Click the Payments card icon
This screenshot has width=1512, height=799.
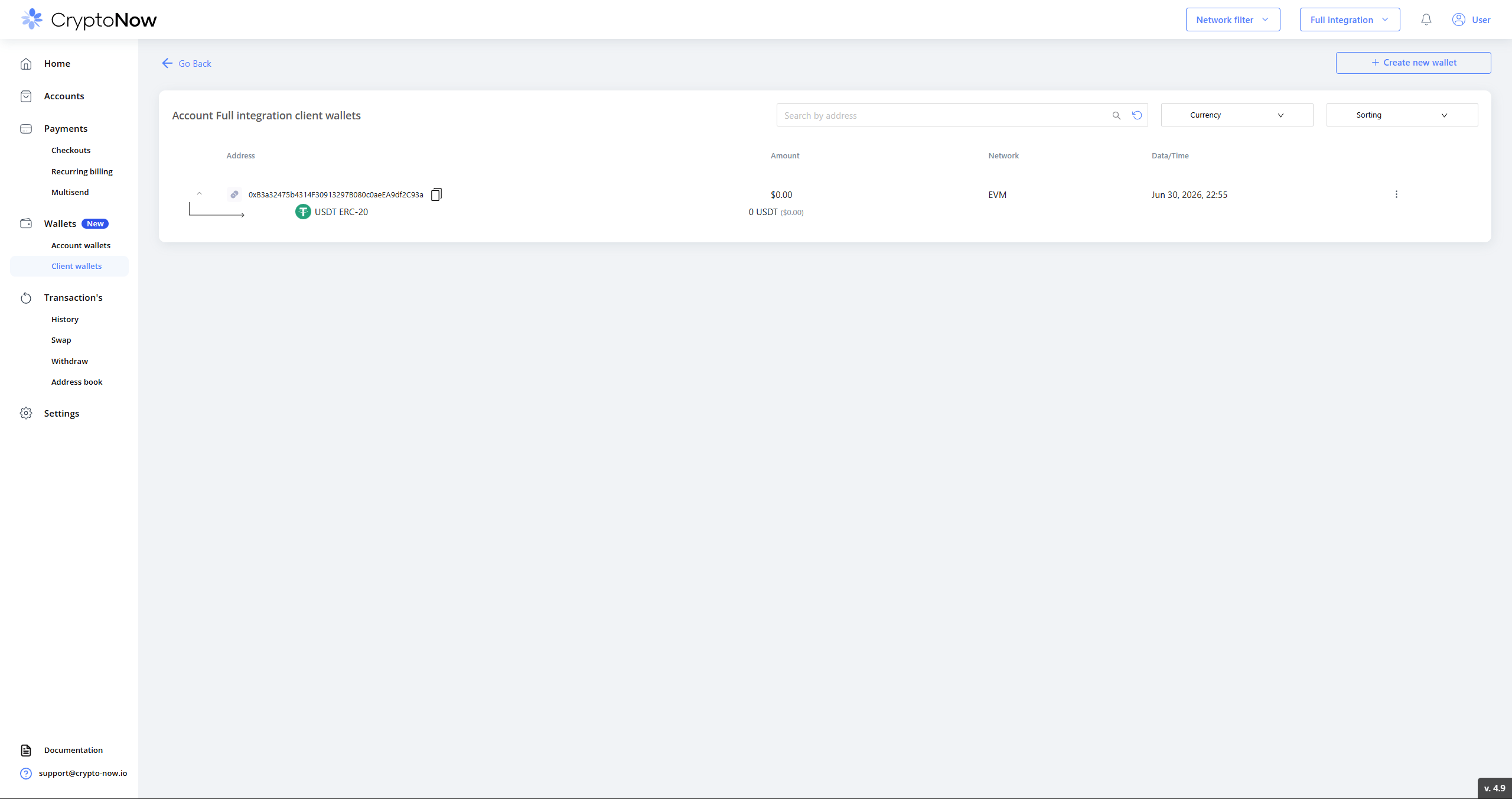point(26,128)
